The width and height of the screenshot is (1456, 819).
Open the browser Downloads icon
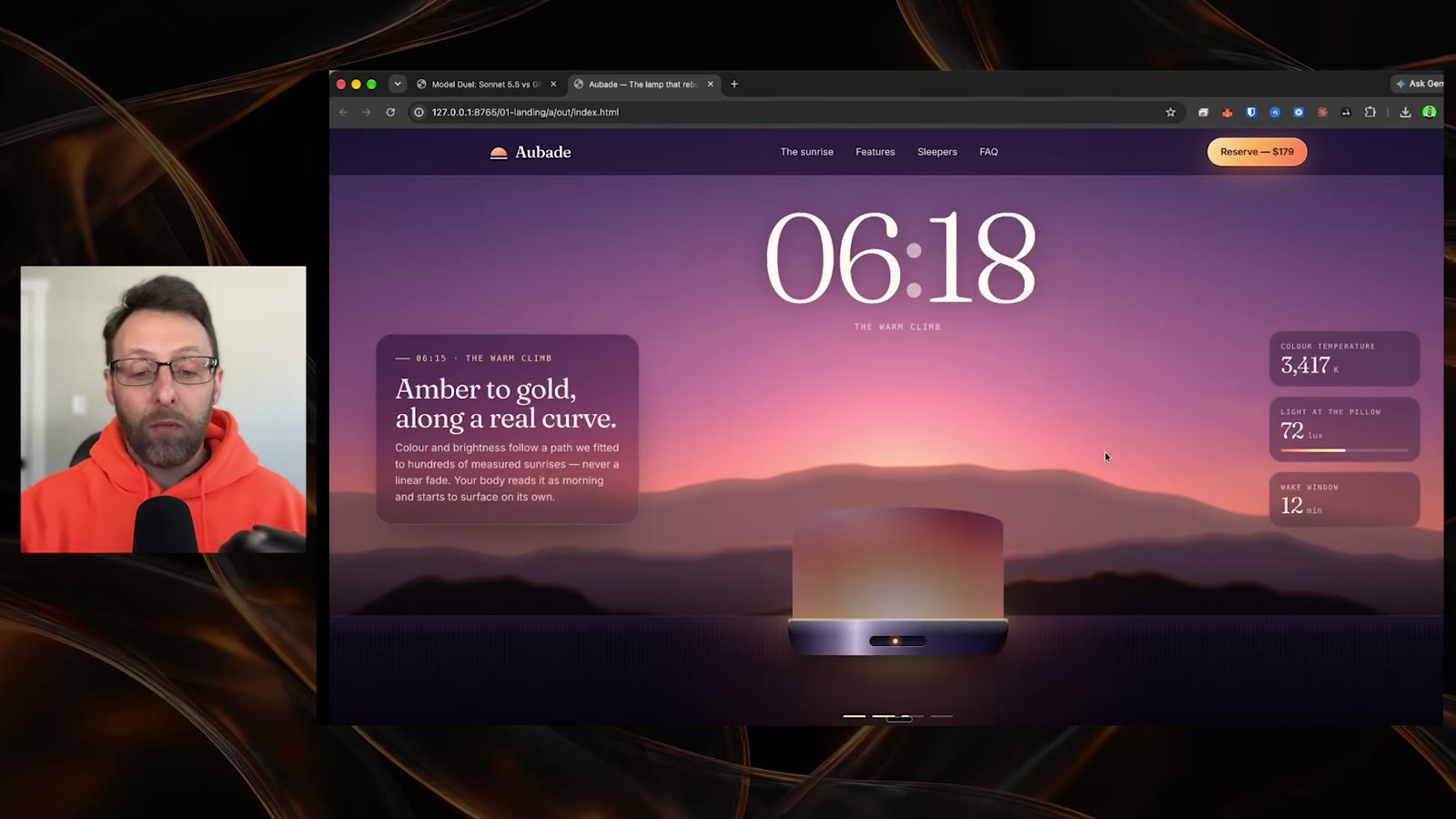click(x=1405, y=112)
